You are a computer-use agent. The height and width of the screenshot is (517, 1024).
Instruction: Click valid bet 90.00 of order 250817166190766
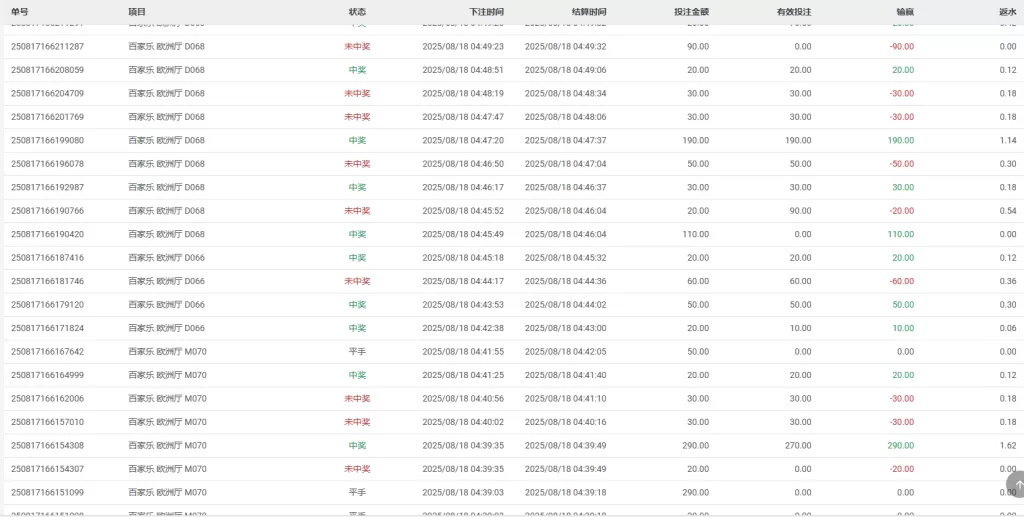click(x=801, y=211)
